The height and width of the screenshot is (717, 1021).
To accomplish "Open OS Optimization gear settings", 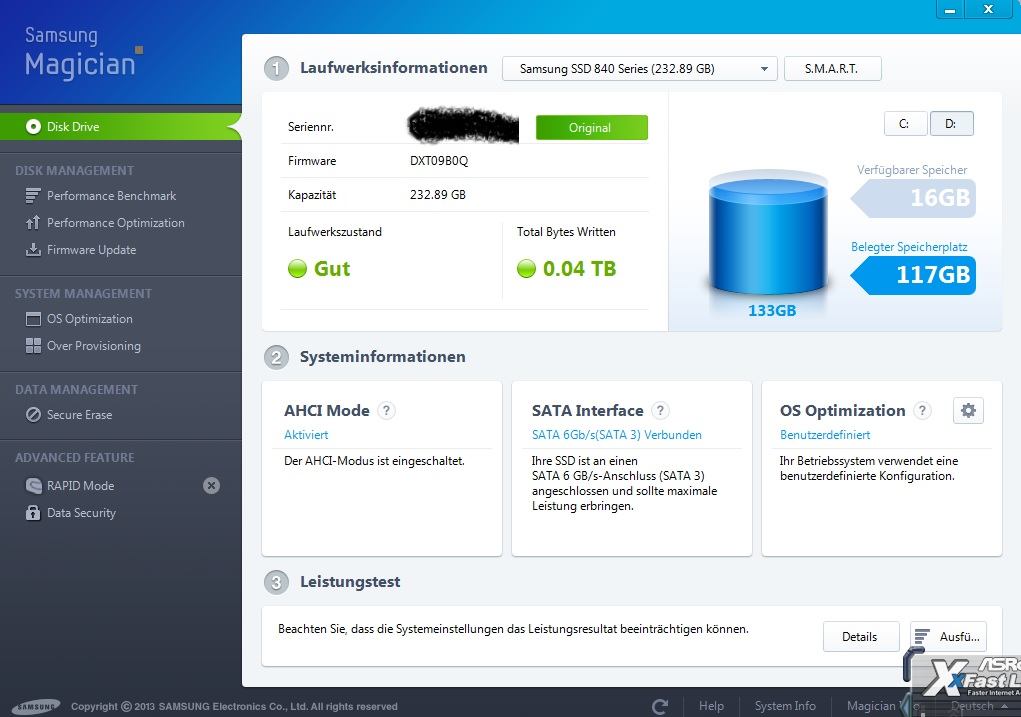I will [968, 410].
